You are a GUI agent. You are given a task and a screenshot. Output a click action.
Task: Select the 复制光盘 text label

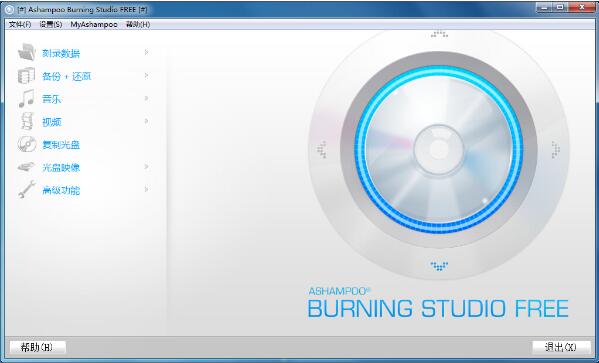(61, 145)
